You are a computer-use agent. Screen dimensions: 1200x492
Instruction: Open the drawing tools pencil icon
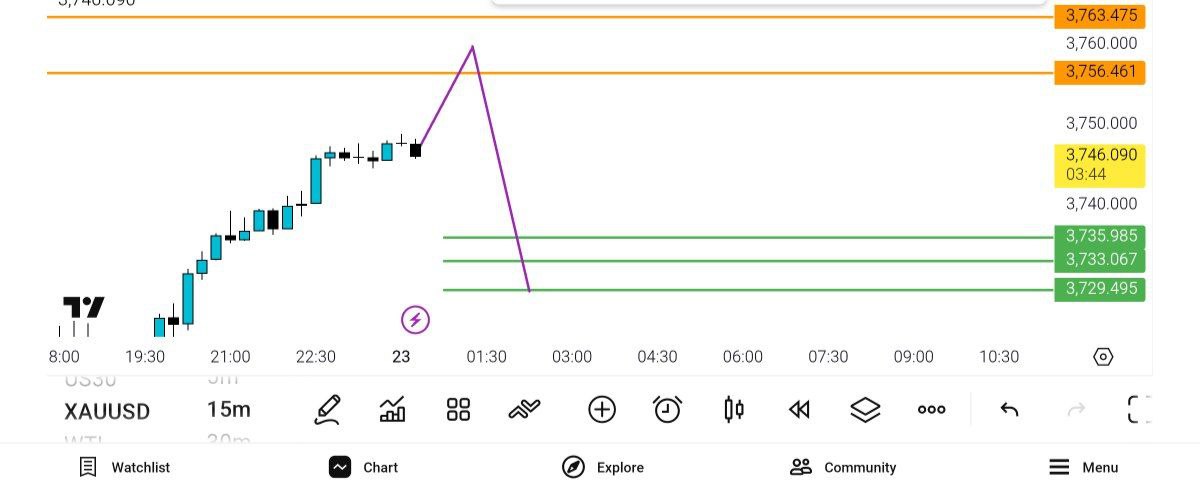click(327, 409)
